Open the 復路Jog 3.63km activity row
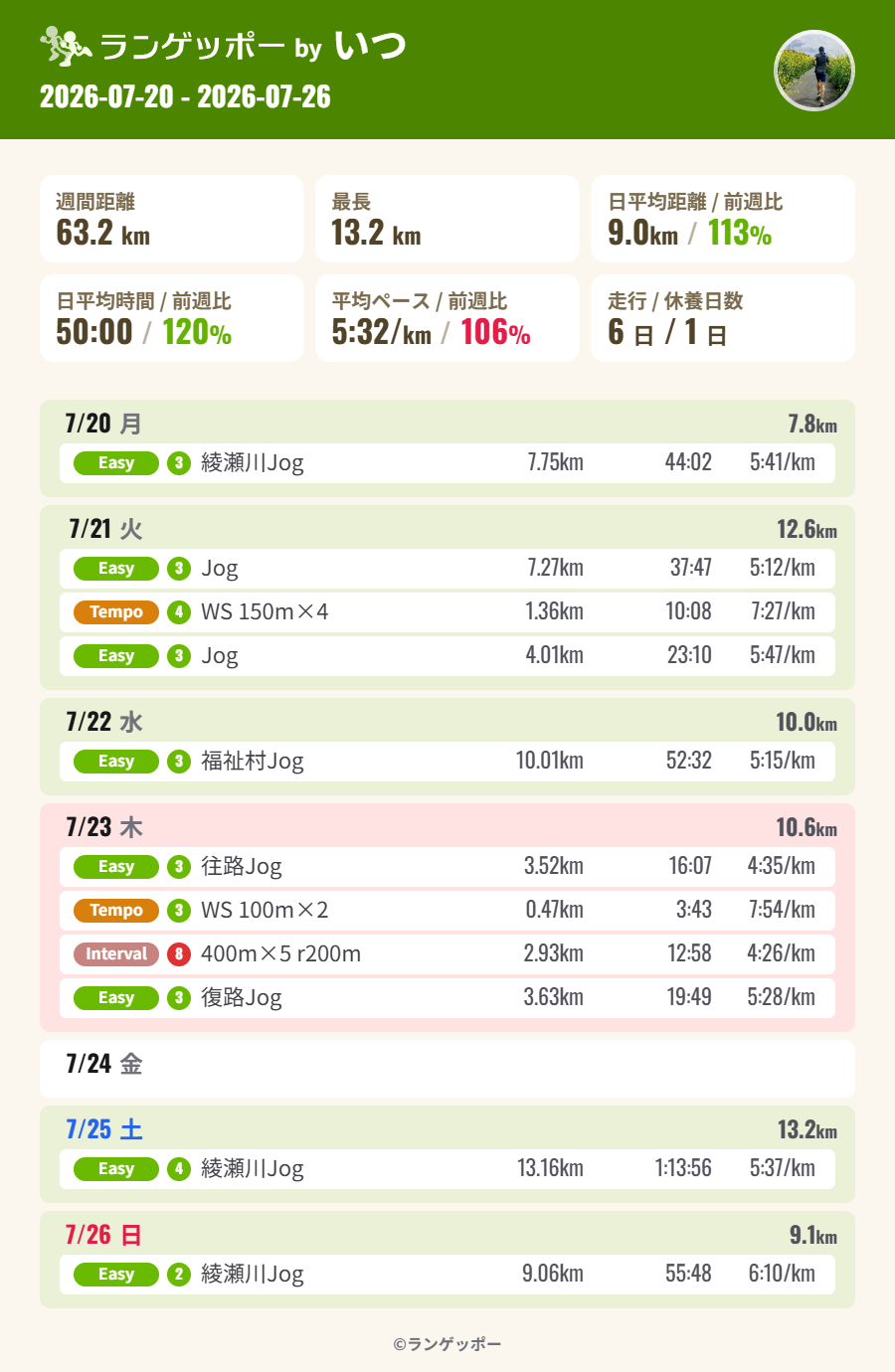The width and height of the screenshot is (895, 1372). [x=447, y=998]
